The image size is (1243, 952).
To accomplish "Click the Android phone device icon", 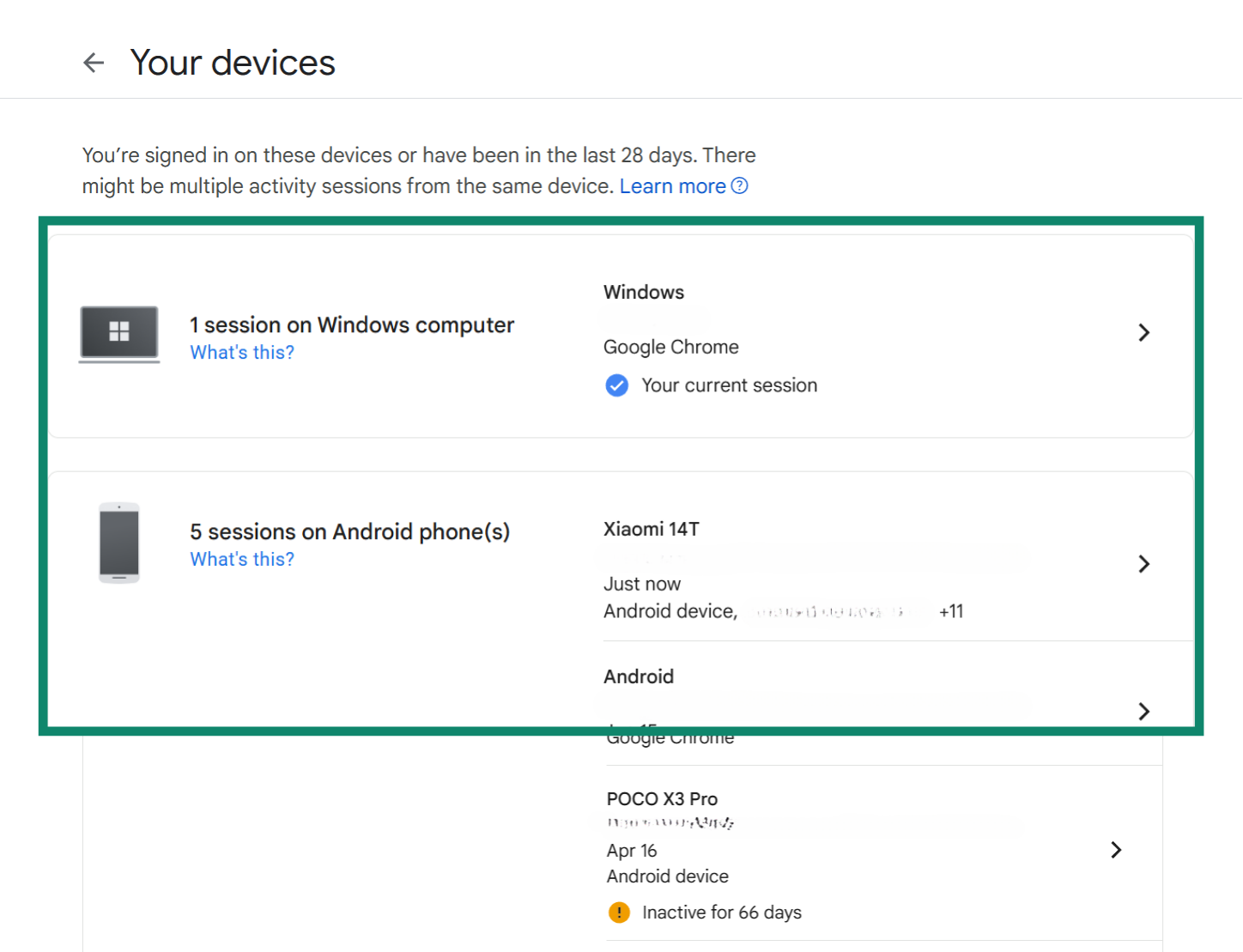I will (x=119, y=543).
